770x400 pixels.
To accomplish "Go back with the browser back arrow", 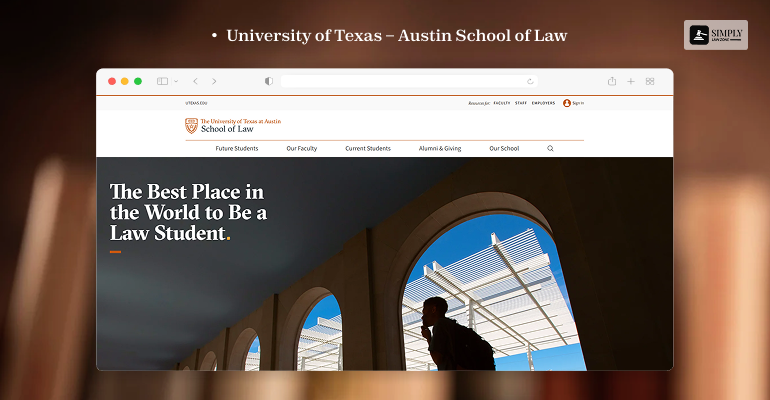I will (x=195, y=81).
